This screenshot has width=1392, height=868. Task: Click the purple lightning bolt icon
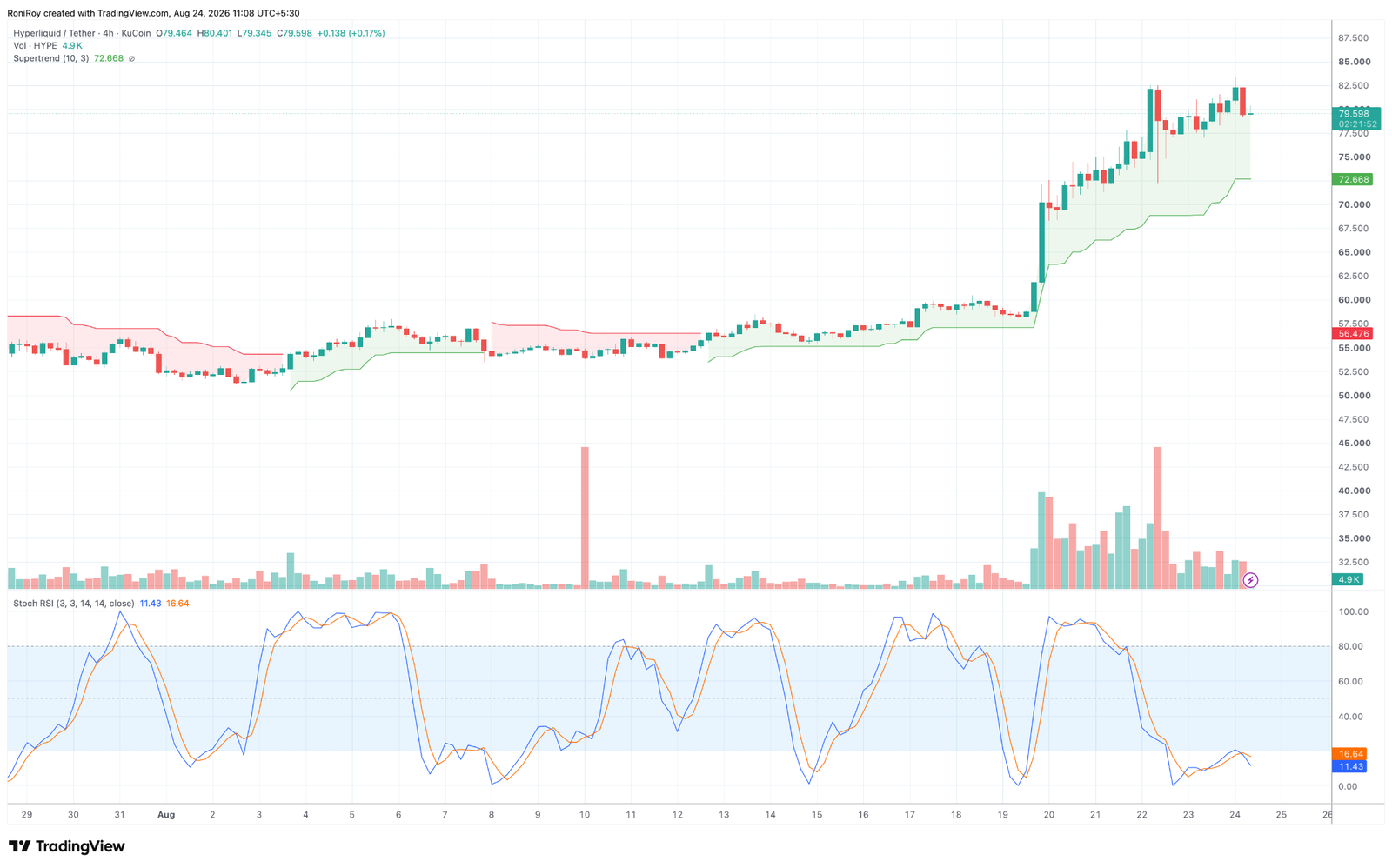(1250, 580)
